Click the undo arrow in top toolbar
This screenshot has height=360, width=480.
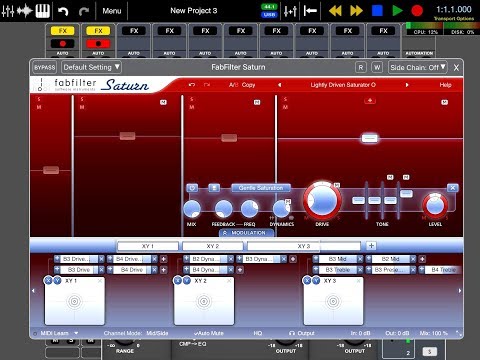[63, 12]
